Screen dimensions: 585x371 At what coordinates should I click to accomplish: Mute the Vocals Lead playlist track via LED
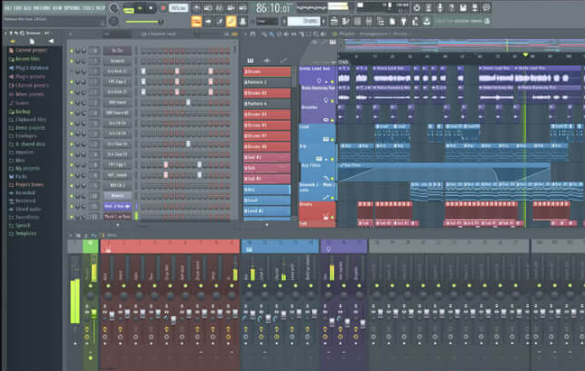tap(332, 82)
